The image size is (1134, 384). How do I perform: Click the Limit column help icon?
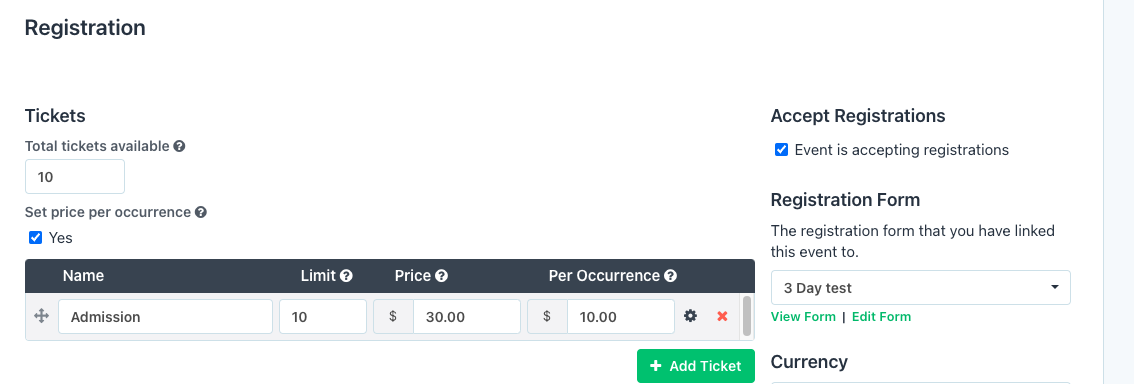[346, 276]
